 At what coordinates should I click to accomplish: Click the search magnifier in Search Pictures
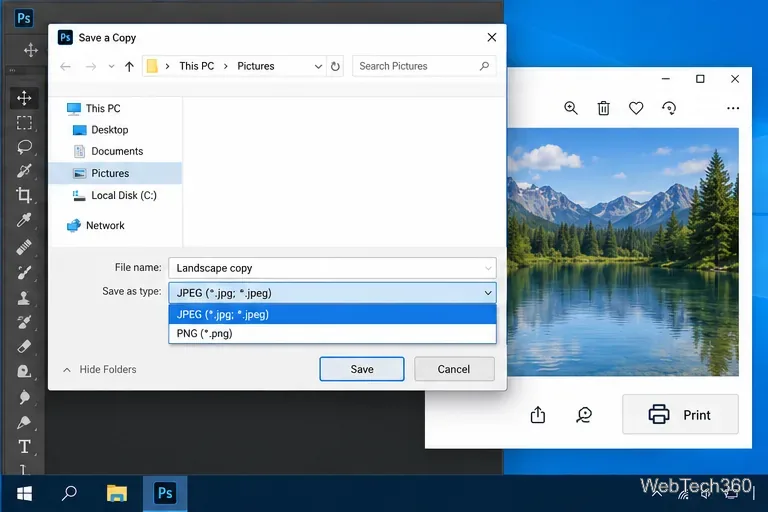[x=484, y=66]
